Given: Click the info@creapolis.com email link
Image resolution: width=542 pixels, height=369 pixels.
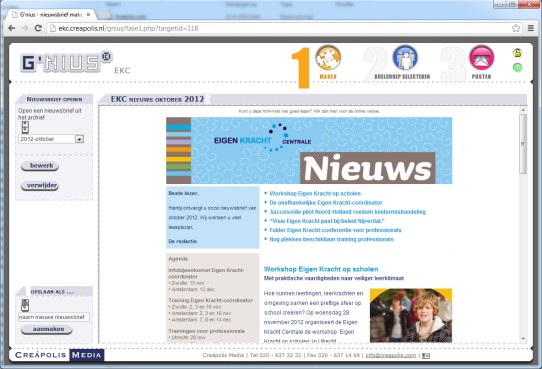Looking at the screenshot, I should coord(391,355).
